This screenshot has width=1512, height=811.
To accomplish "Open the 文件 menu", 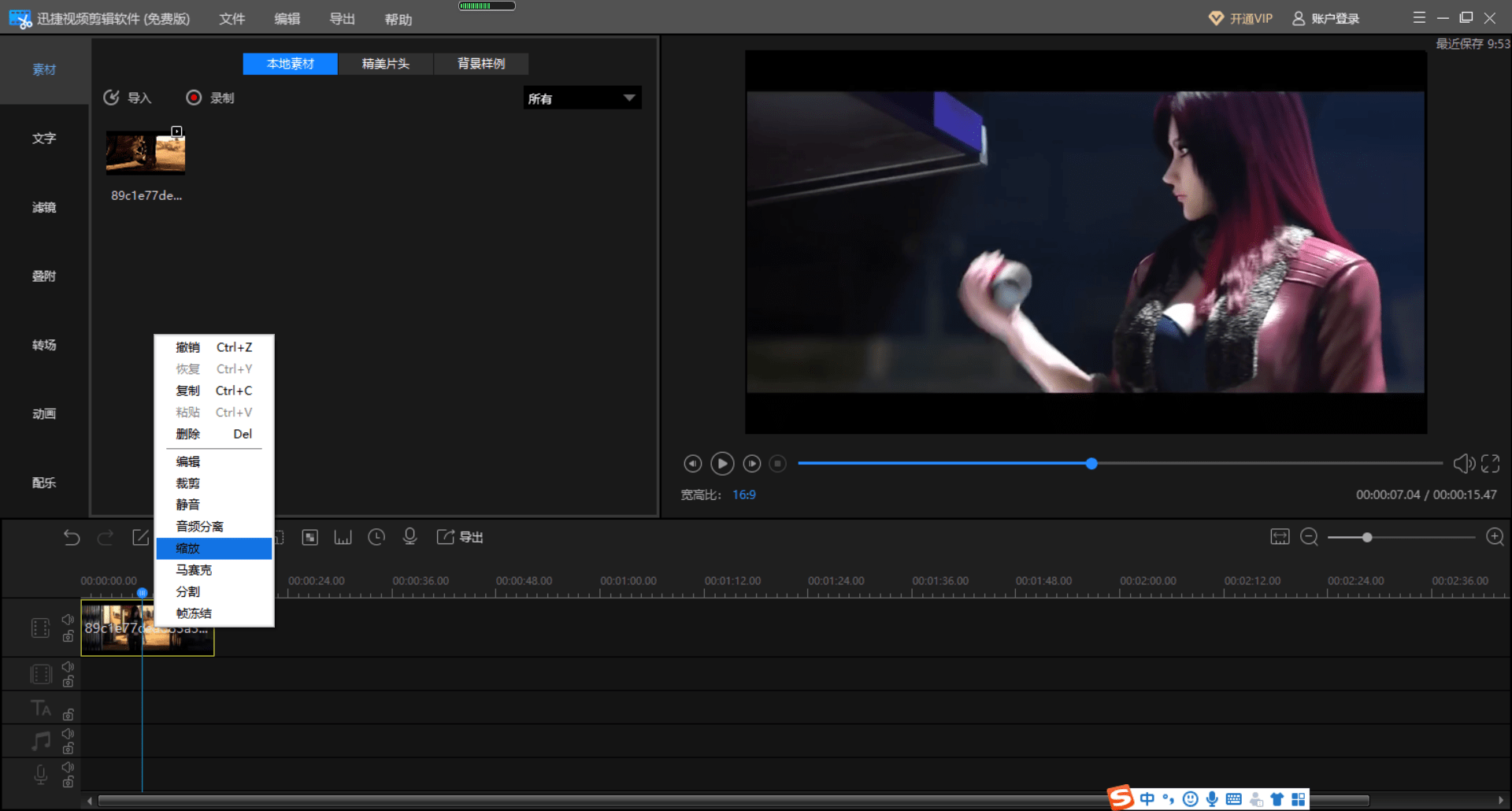I will [232, 19].
